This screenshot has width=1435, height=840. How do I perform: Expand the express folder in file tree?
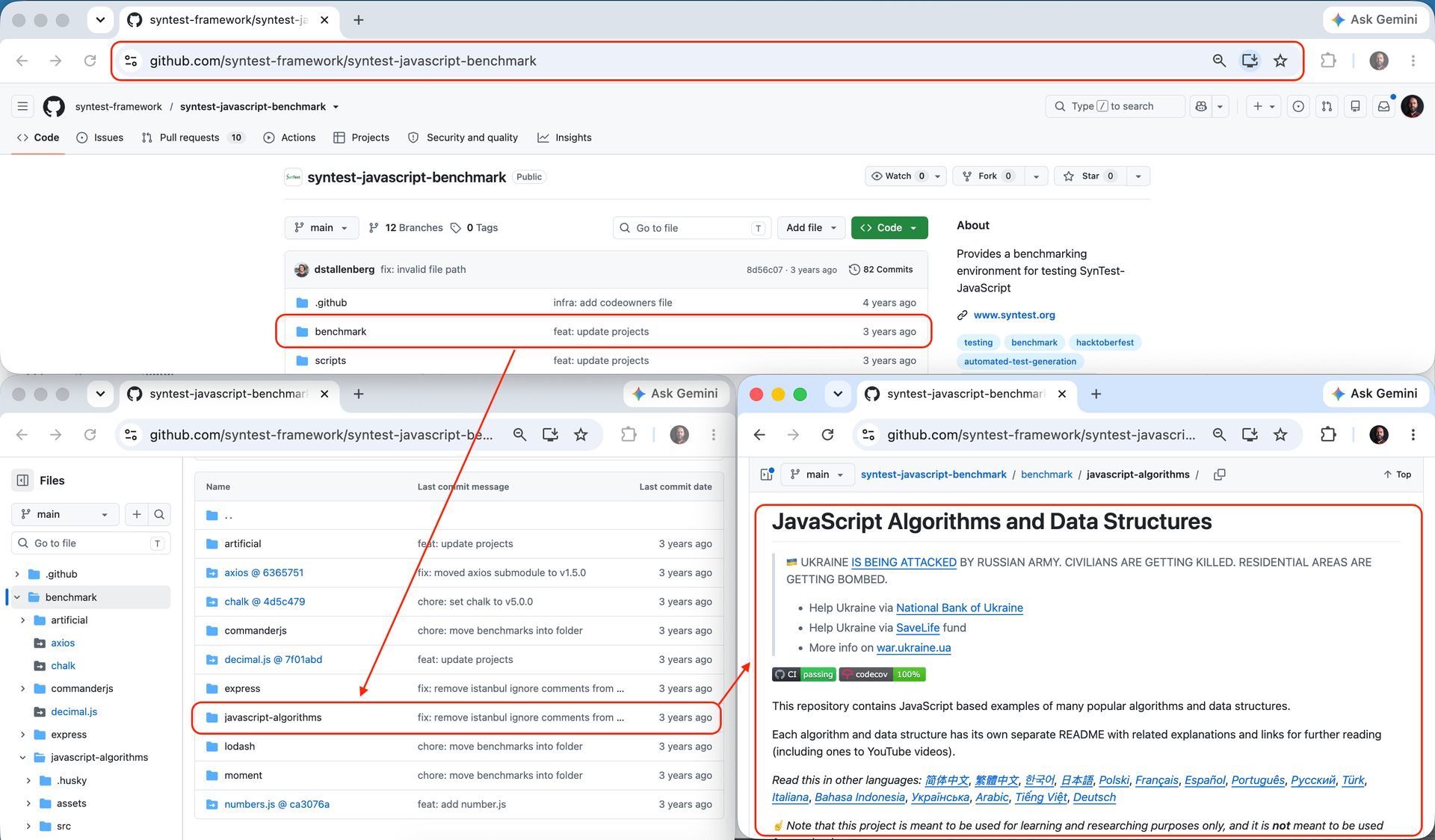22,735
